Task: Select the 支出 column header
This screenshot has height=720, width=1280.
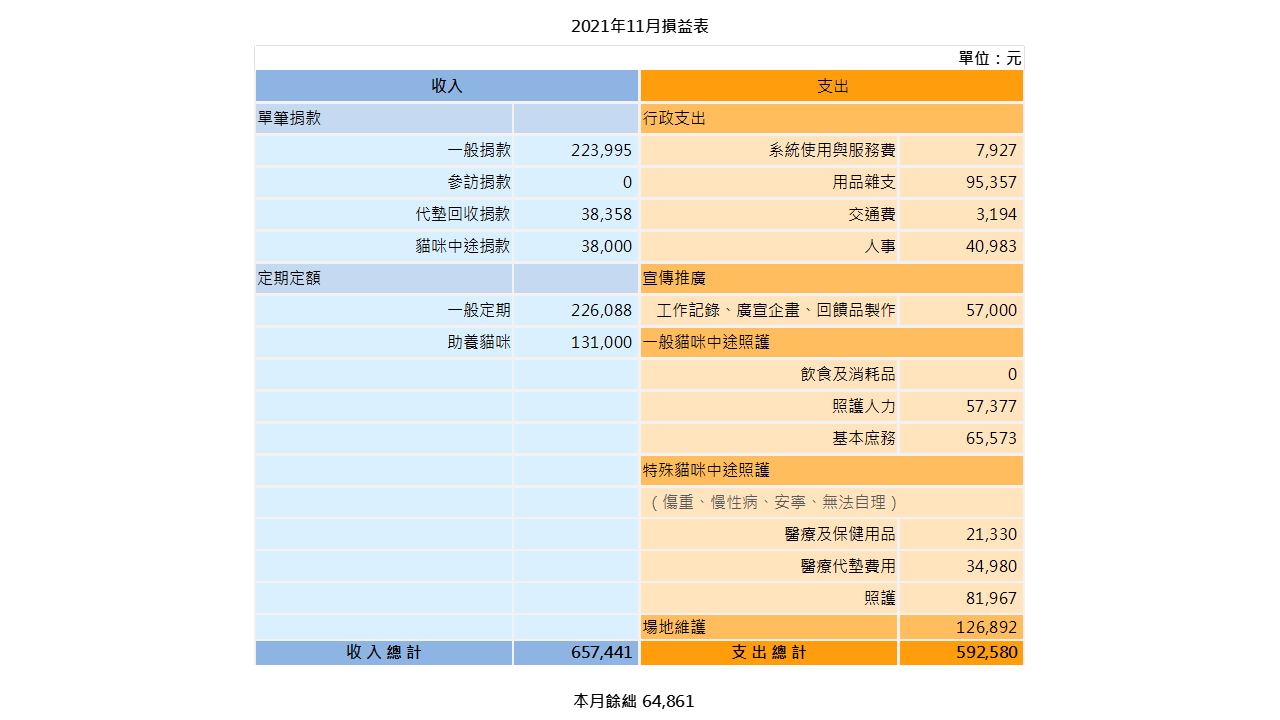Action: click(832, 86)
